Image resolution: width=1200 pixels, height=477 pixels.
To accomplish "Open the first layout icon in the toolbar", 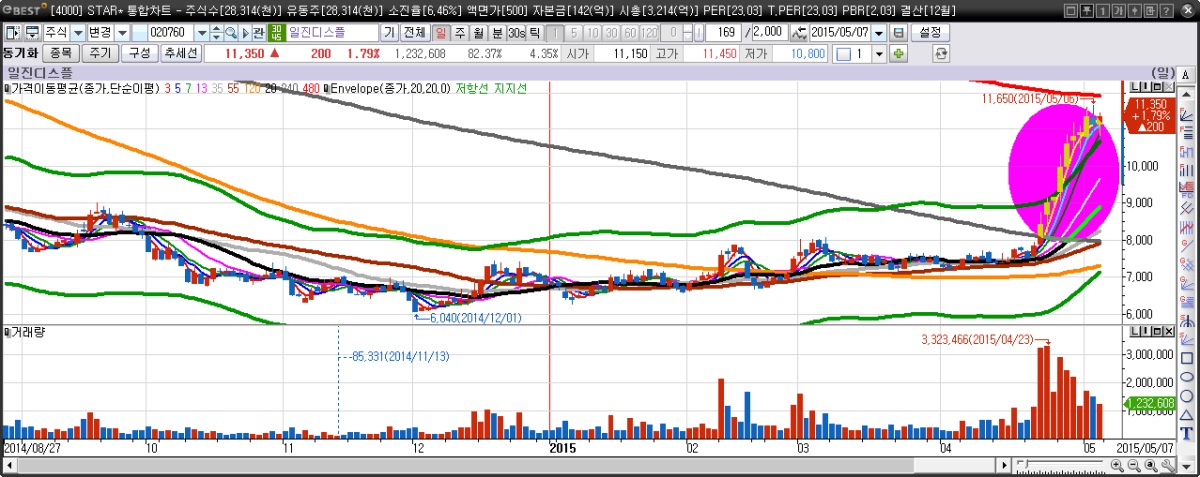I will pyautogui.click(x=12, y=33).
